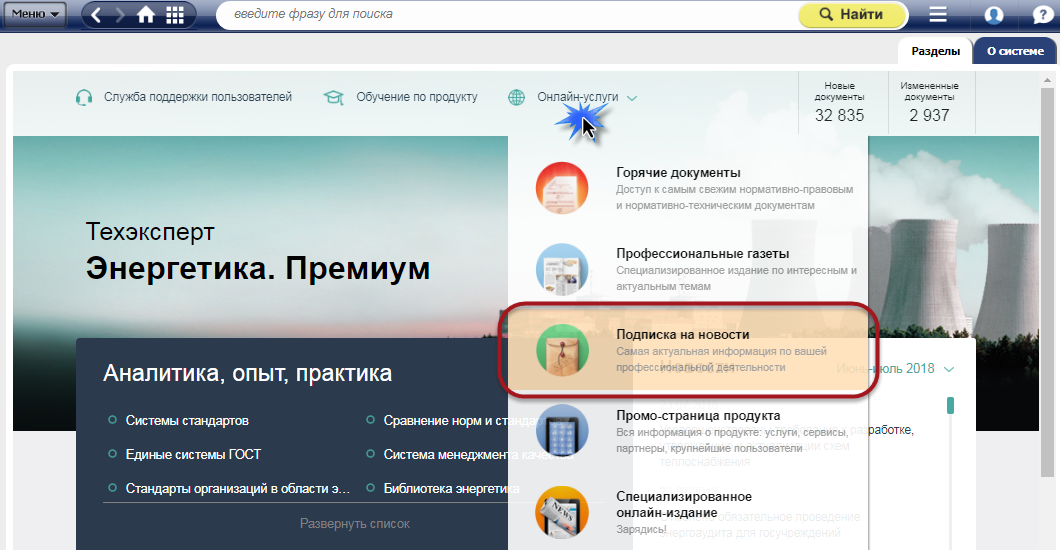Switch to the Разделы tab

point(935,51)
